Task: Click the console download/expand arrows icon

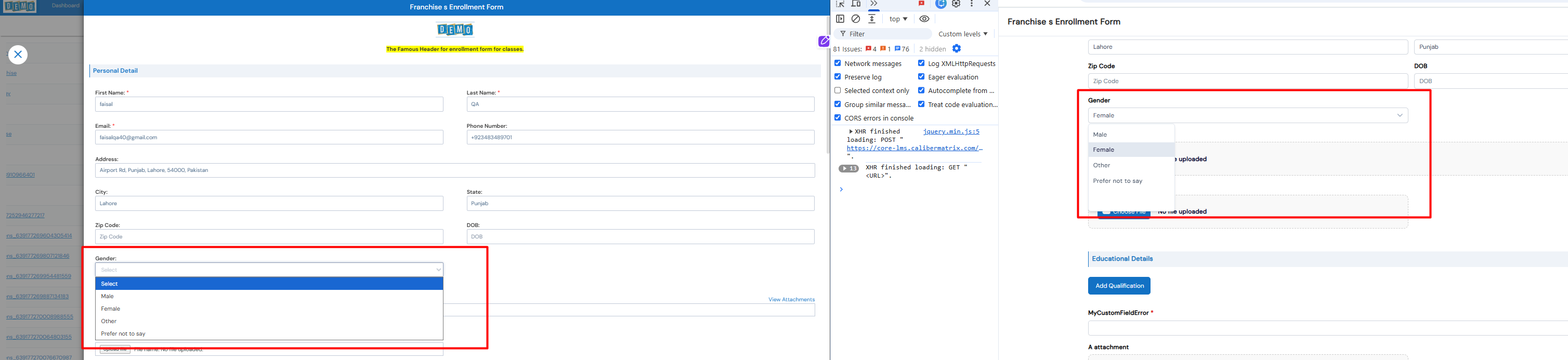Action: point(872,19)
